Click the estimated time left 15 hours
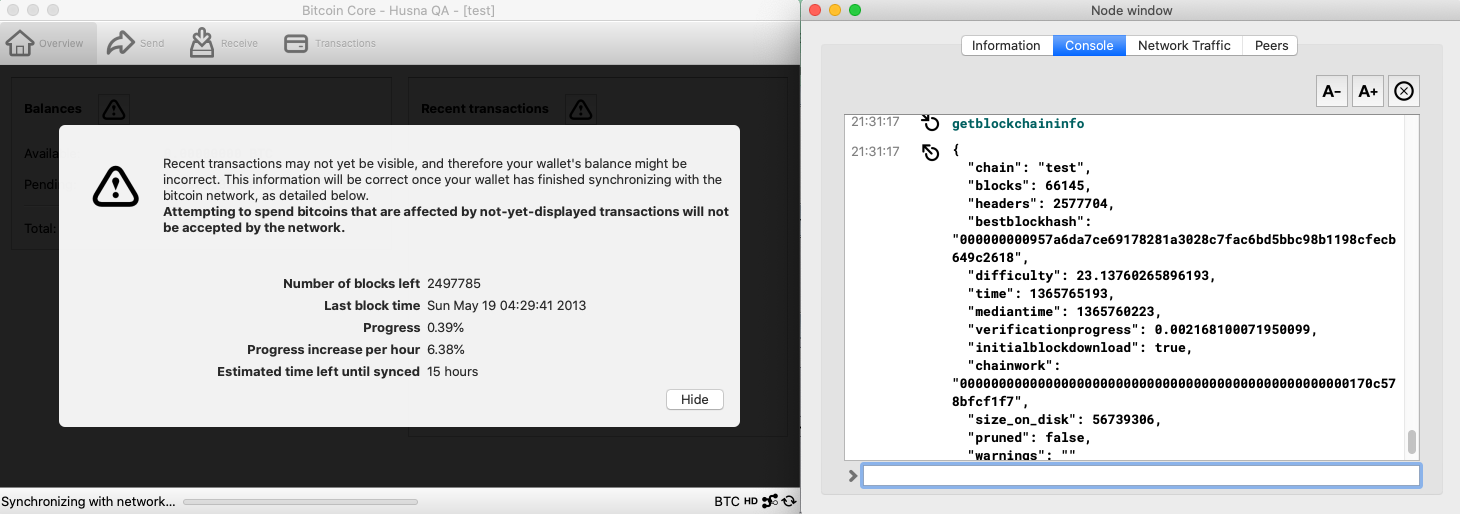Viewport: 1460px width, 514px height. pos(453,371)
